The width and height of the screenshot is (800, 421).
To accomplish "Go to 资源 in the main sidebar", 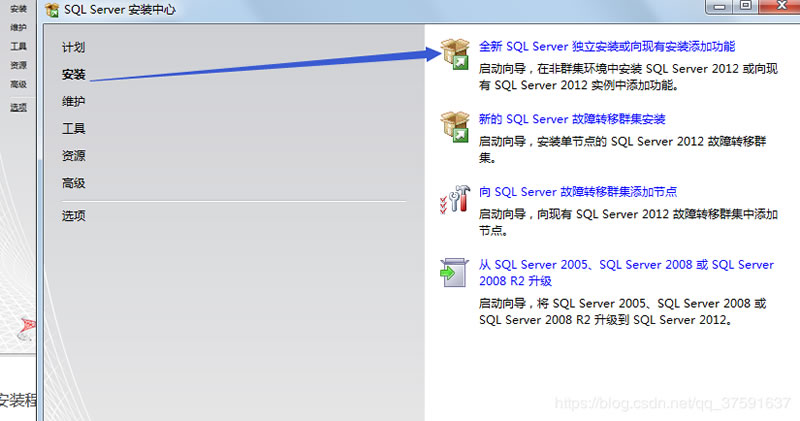I will (73, 156).
